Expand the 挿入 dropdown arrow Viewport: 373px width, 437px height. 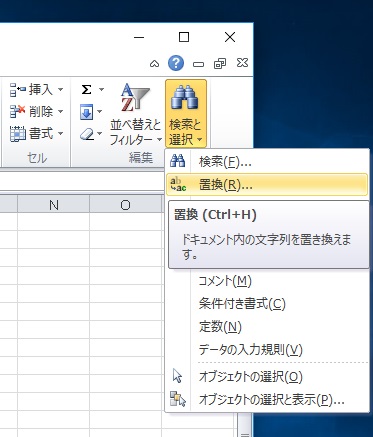(60, 89)
